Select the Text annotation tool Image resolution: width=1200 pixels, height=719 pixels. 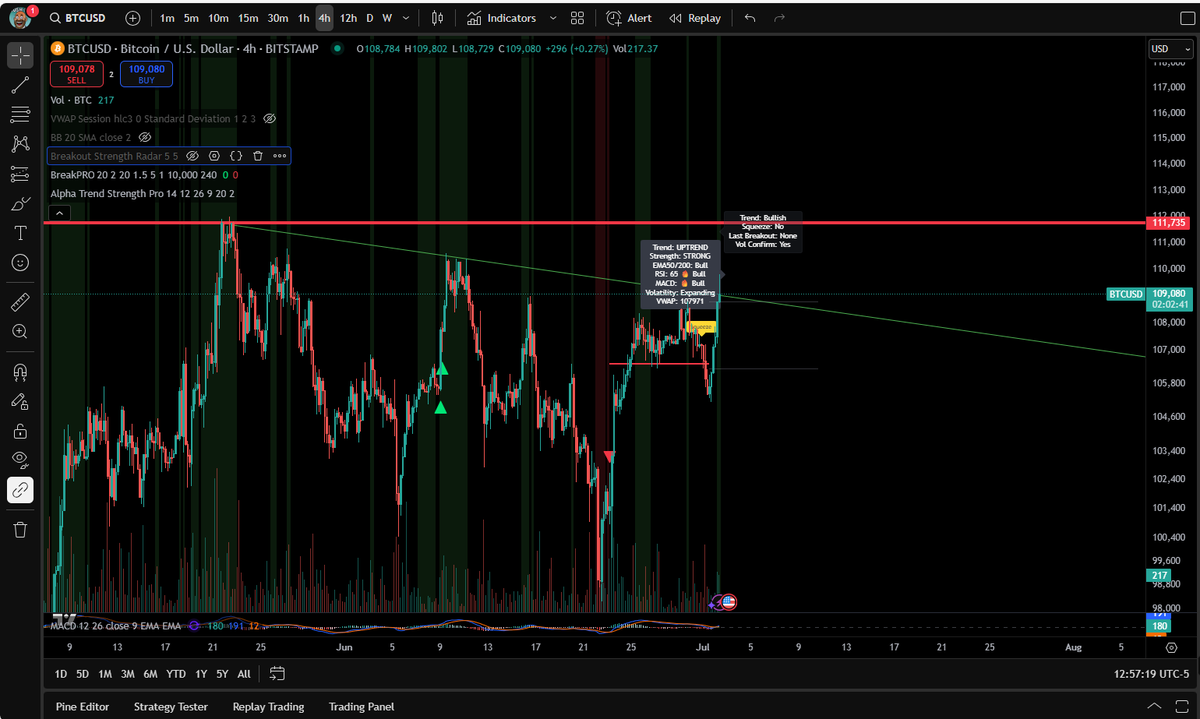(20, 232)
